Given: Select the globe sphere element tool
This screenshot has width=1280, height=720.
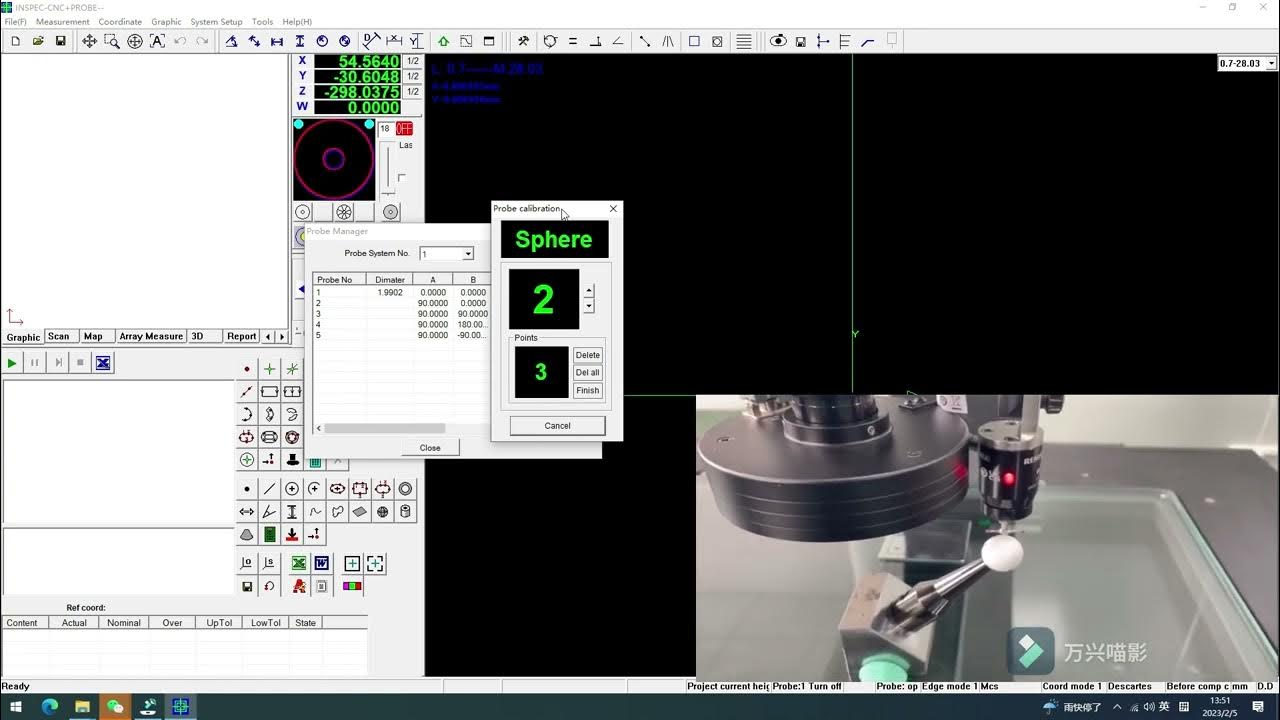Looking at the screenshot, I should 383,512.
